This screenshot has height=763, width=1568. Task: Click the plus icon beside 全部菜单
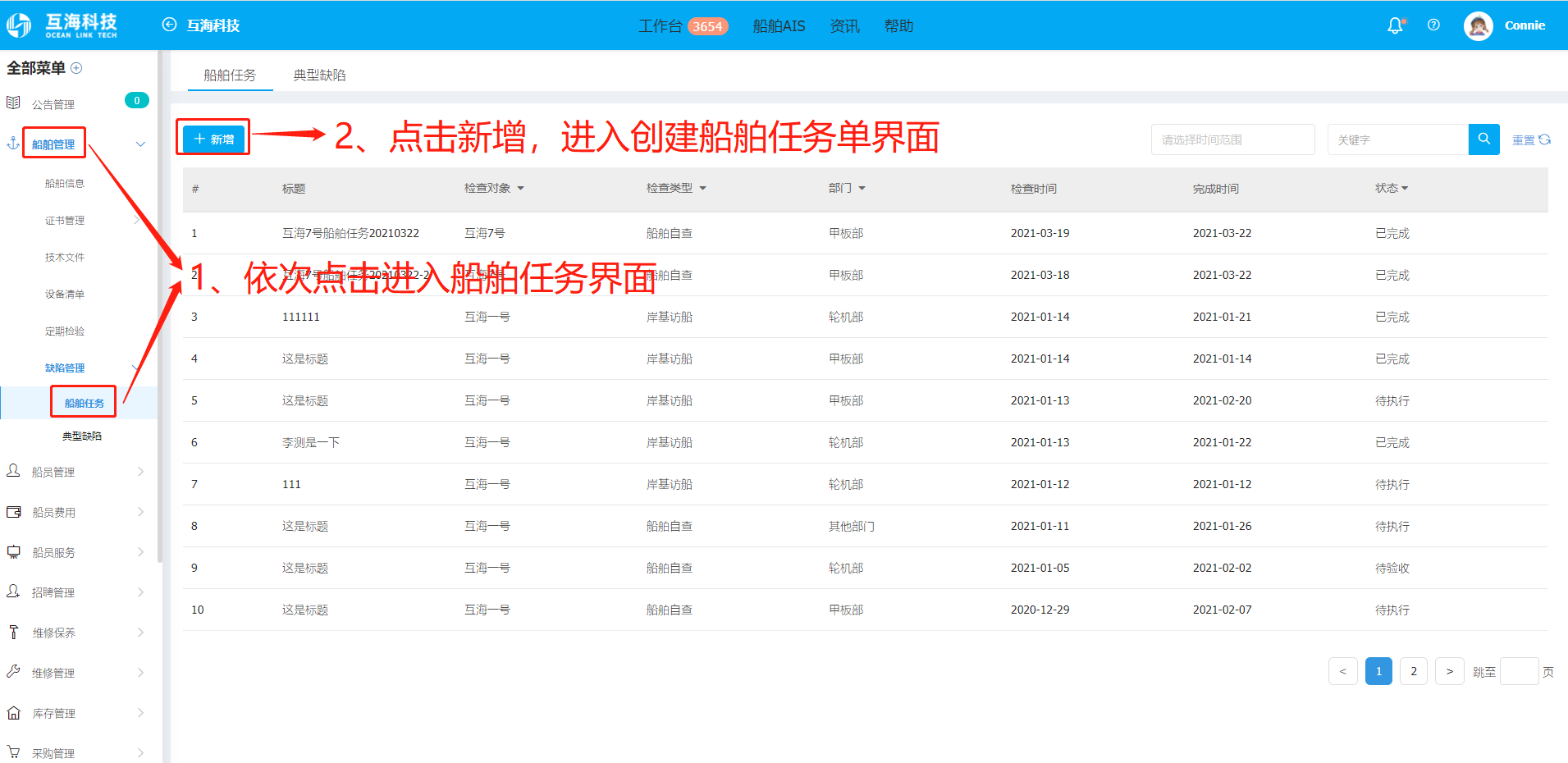76,68
